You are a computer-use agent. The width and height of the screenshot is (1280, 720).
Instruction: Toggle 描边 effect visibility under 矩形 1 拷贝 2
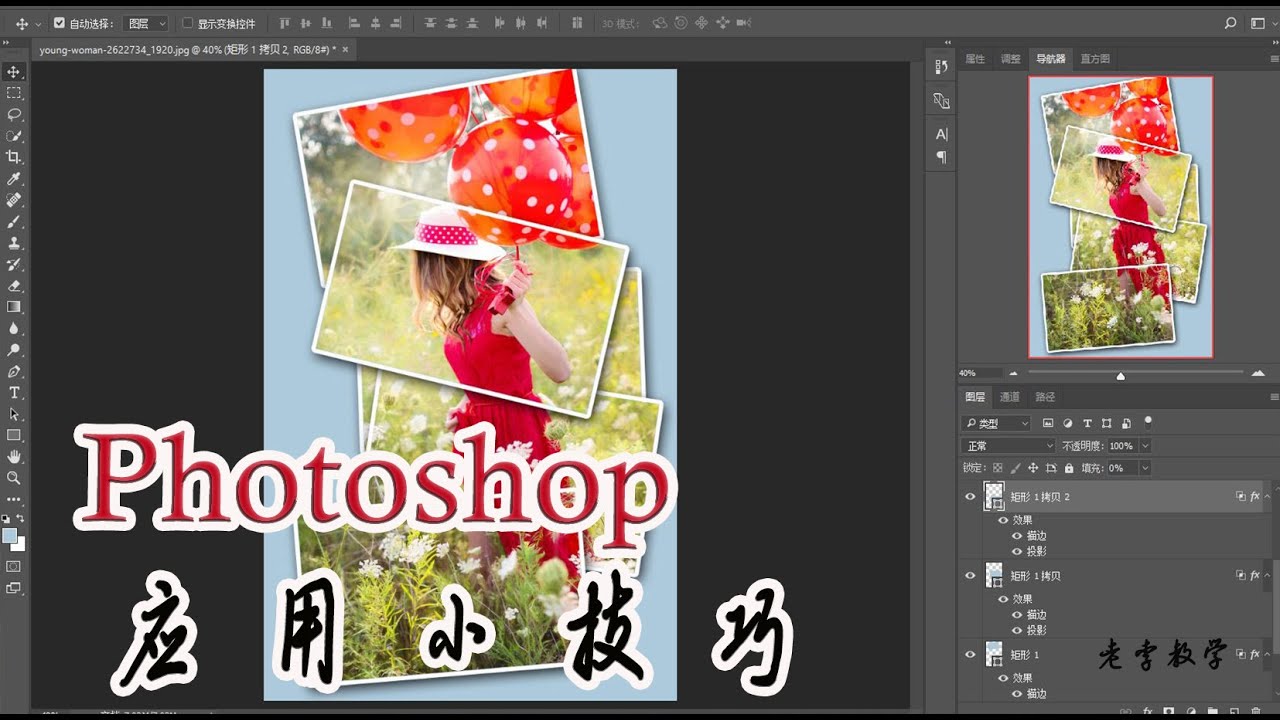click(x=1017, y=536)
